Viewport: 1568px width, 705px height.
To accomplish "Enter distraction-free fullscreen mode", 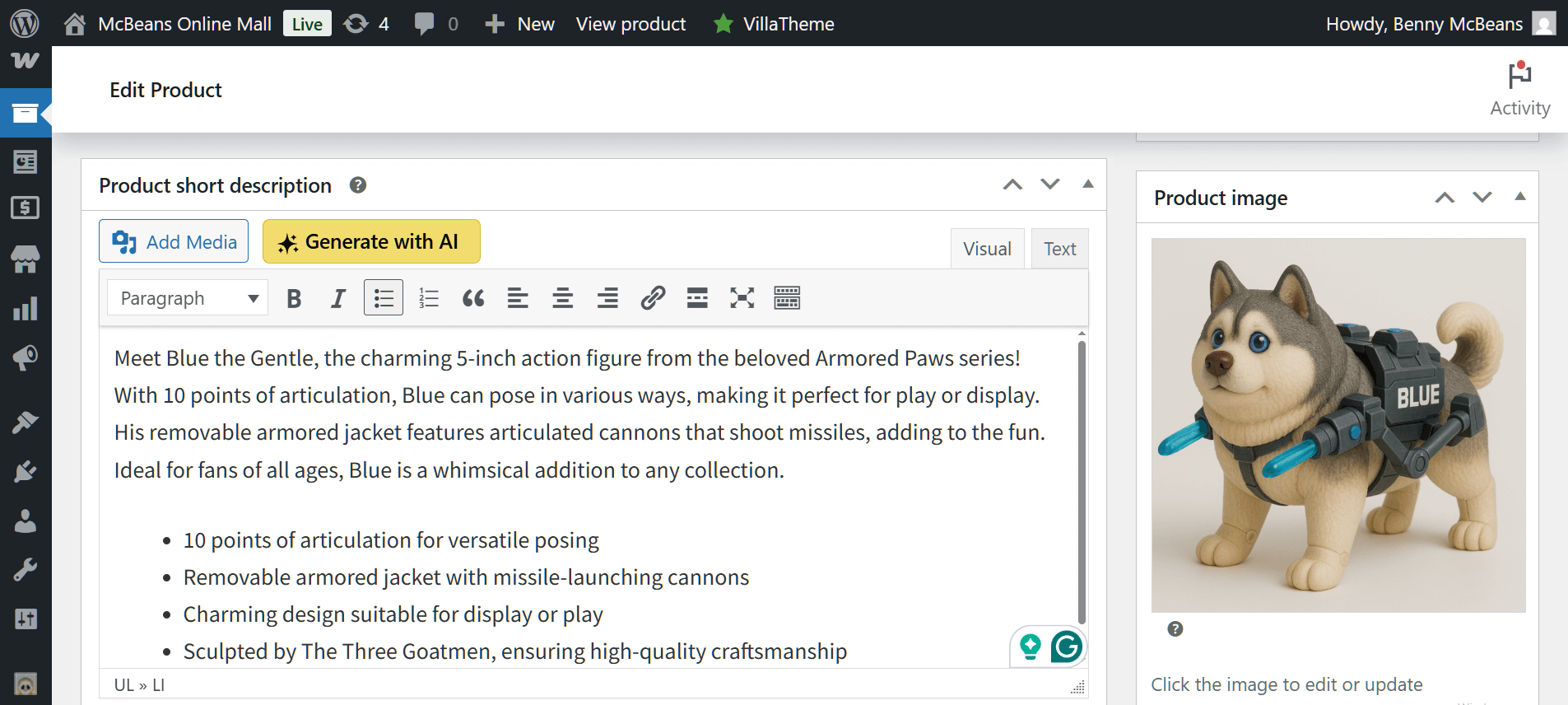I will [742, 298].
